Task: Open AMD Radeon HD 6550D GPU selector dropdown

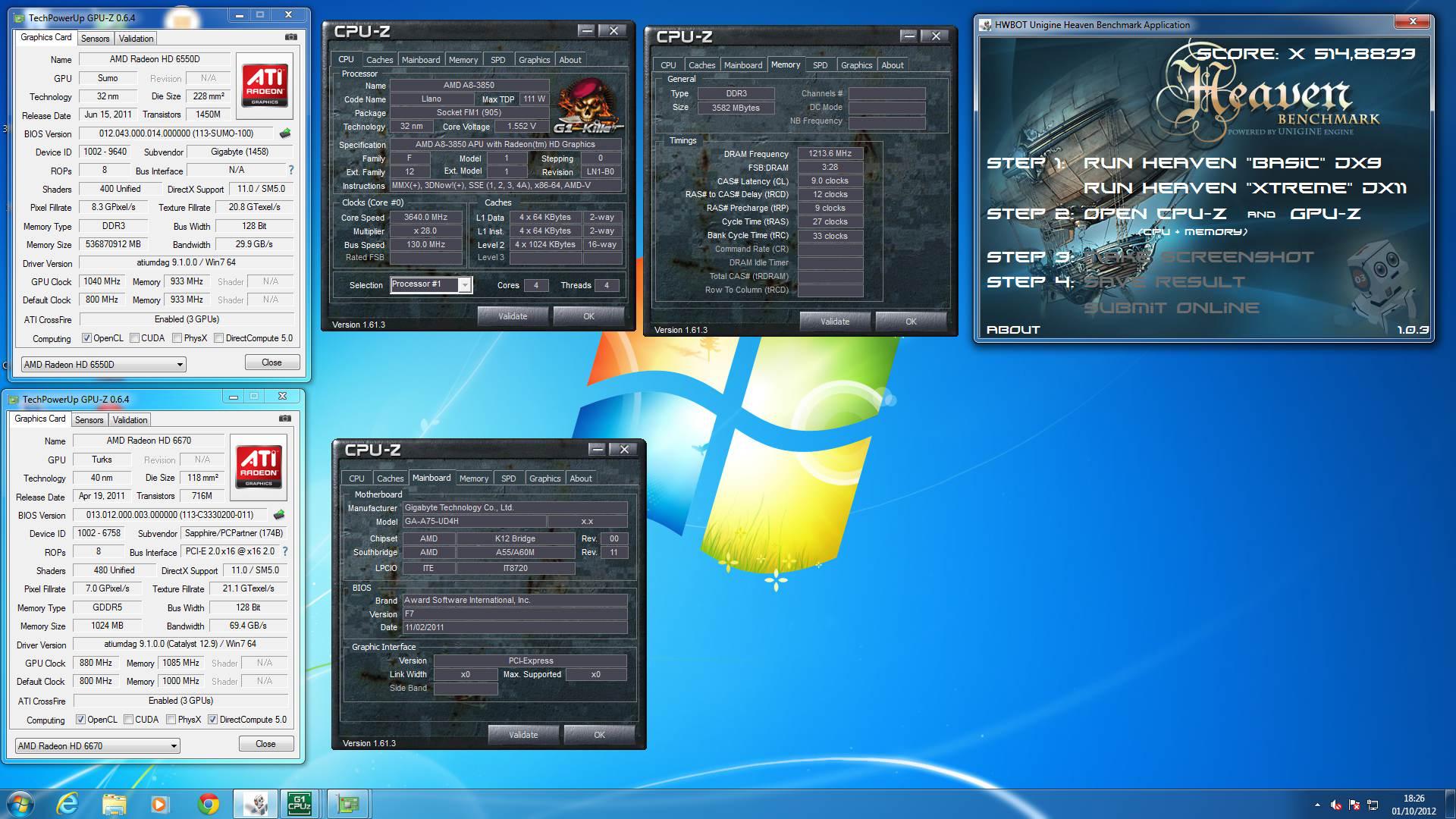Action: 103,364
